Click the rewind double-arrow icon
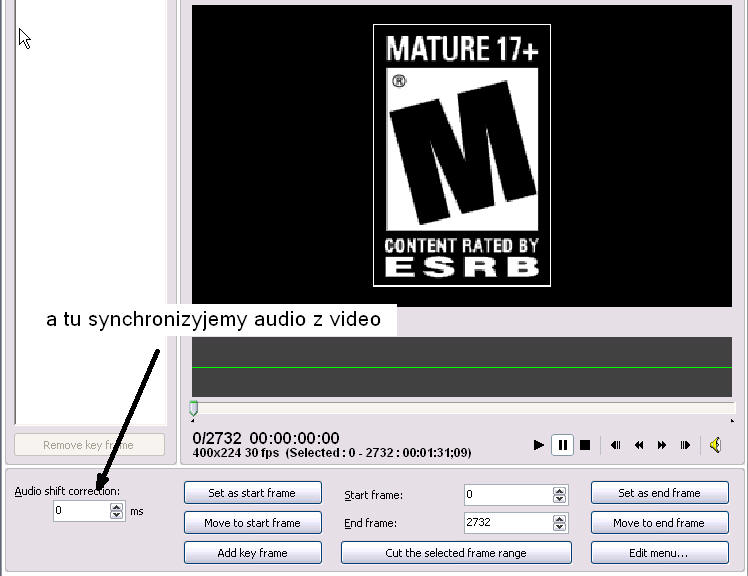This screenshot has width=748, height=576. point(639,445)
